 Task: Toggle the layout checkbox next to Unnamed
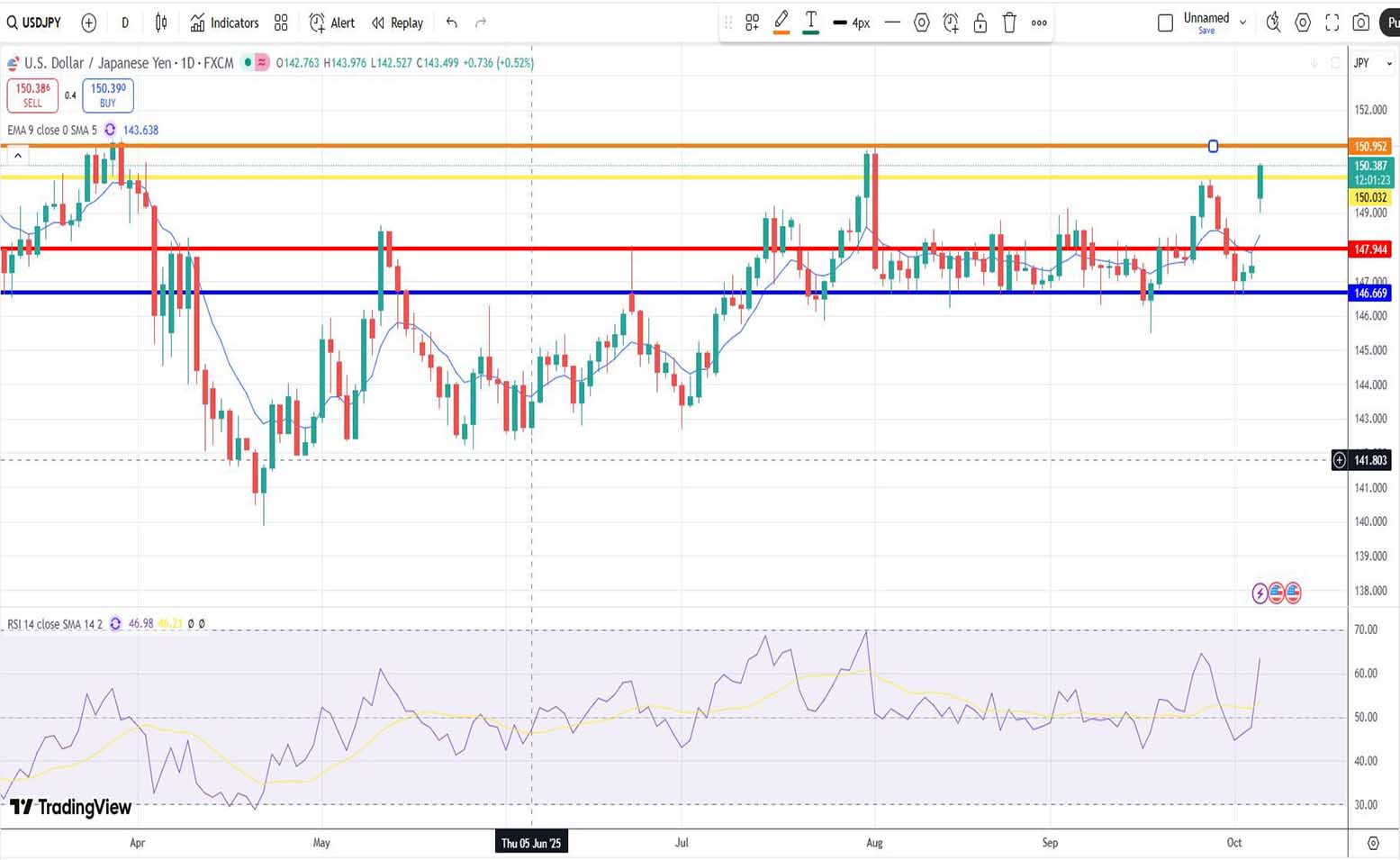click(x=1165, y=23)
